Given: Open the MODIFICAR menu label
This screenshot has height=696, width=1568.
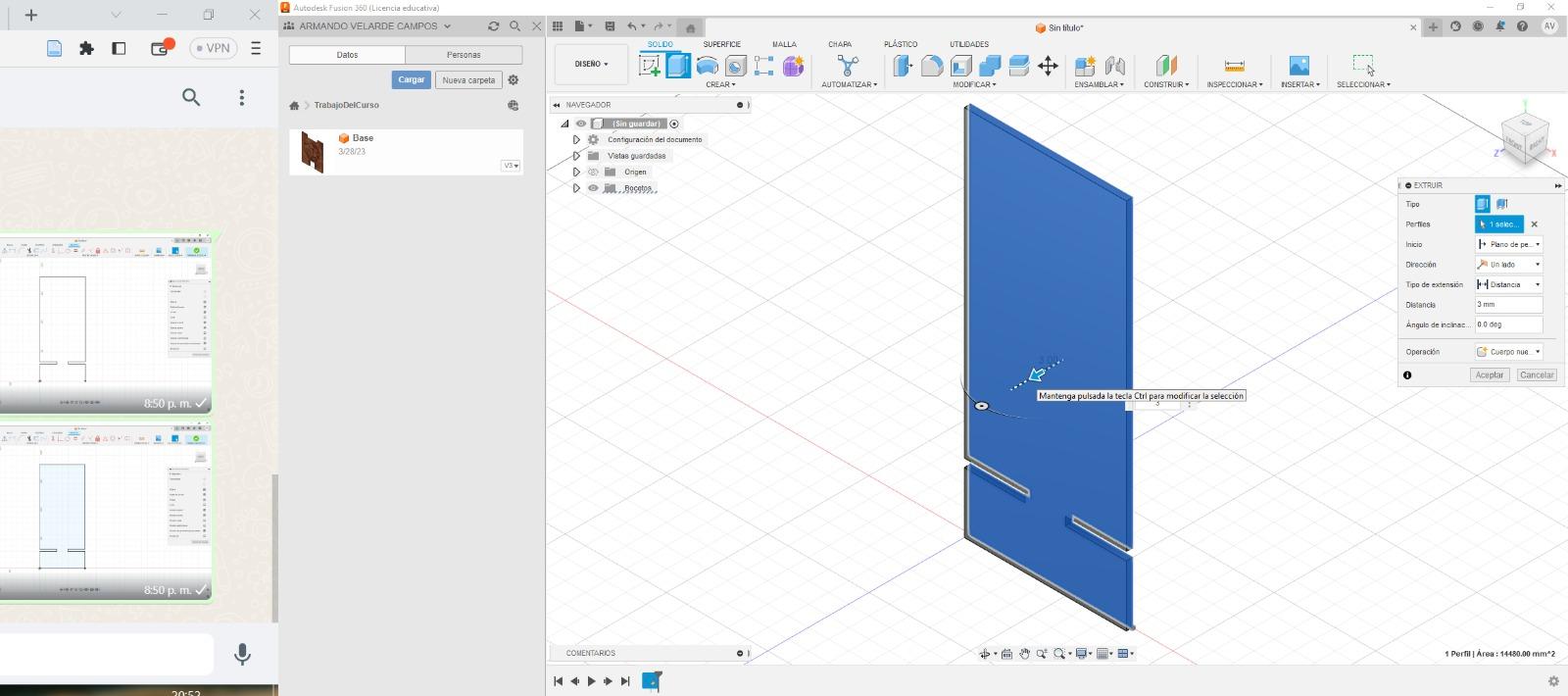Looking at the screenshot, I should coord(974,84).
